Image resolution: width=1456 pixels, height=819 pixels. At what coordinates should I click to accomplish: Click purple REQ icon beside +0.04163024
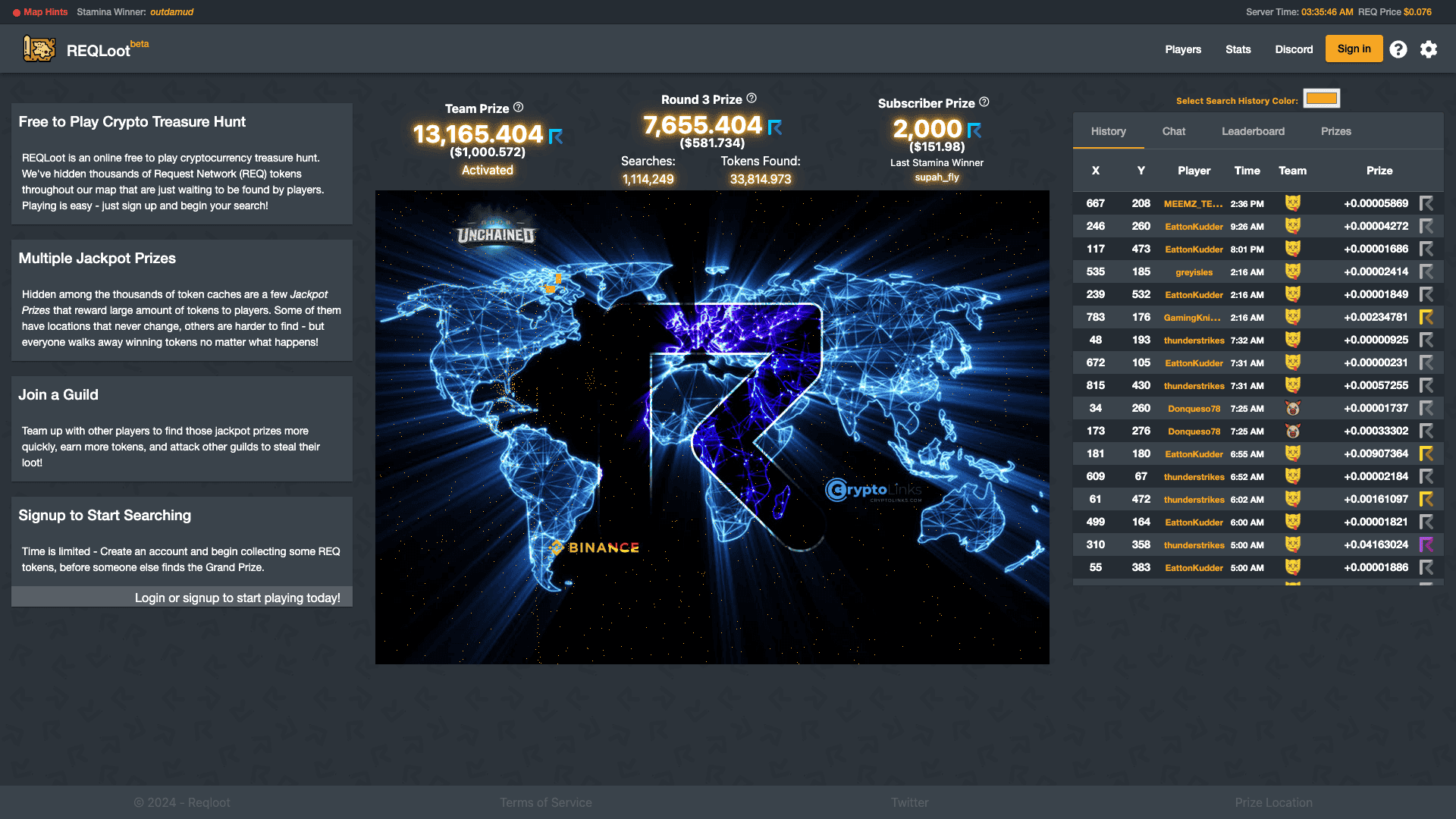[1426, 544]
